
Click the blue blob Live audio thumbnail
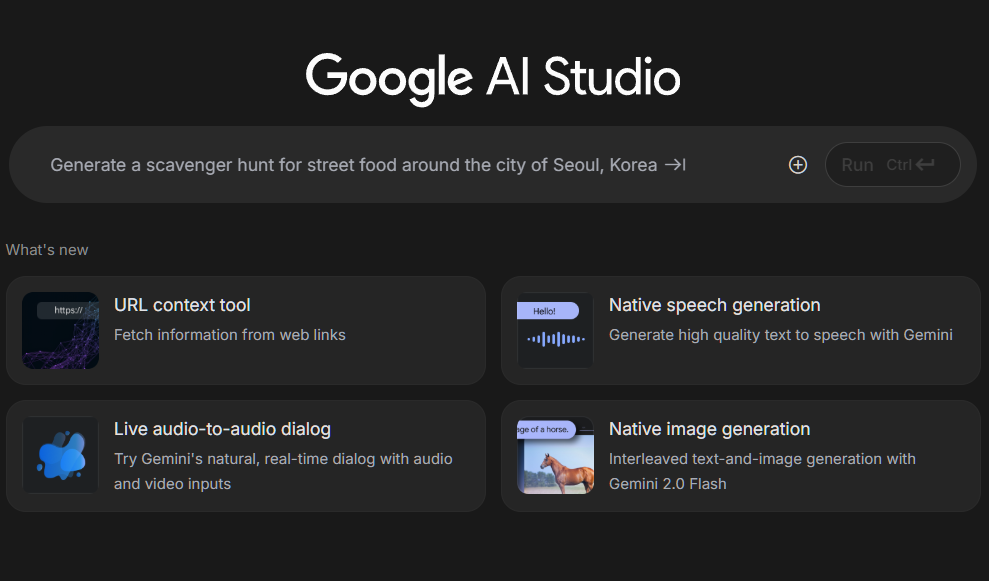[61, 455]
